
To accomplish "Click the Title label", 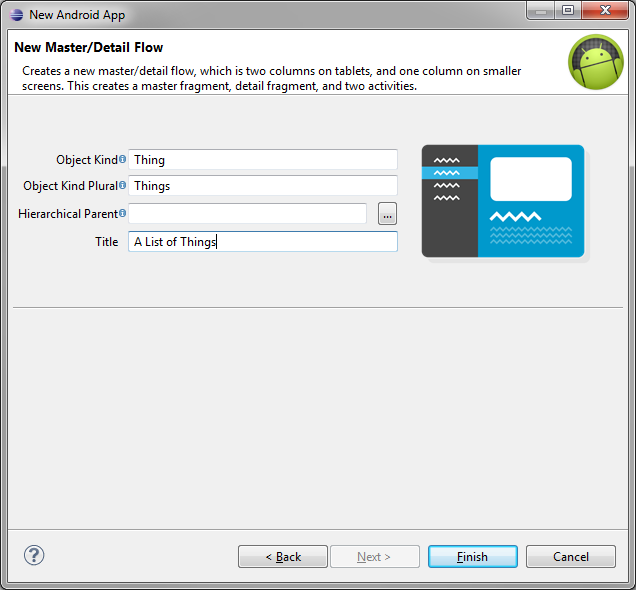I will point(107,242).
